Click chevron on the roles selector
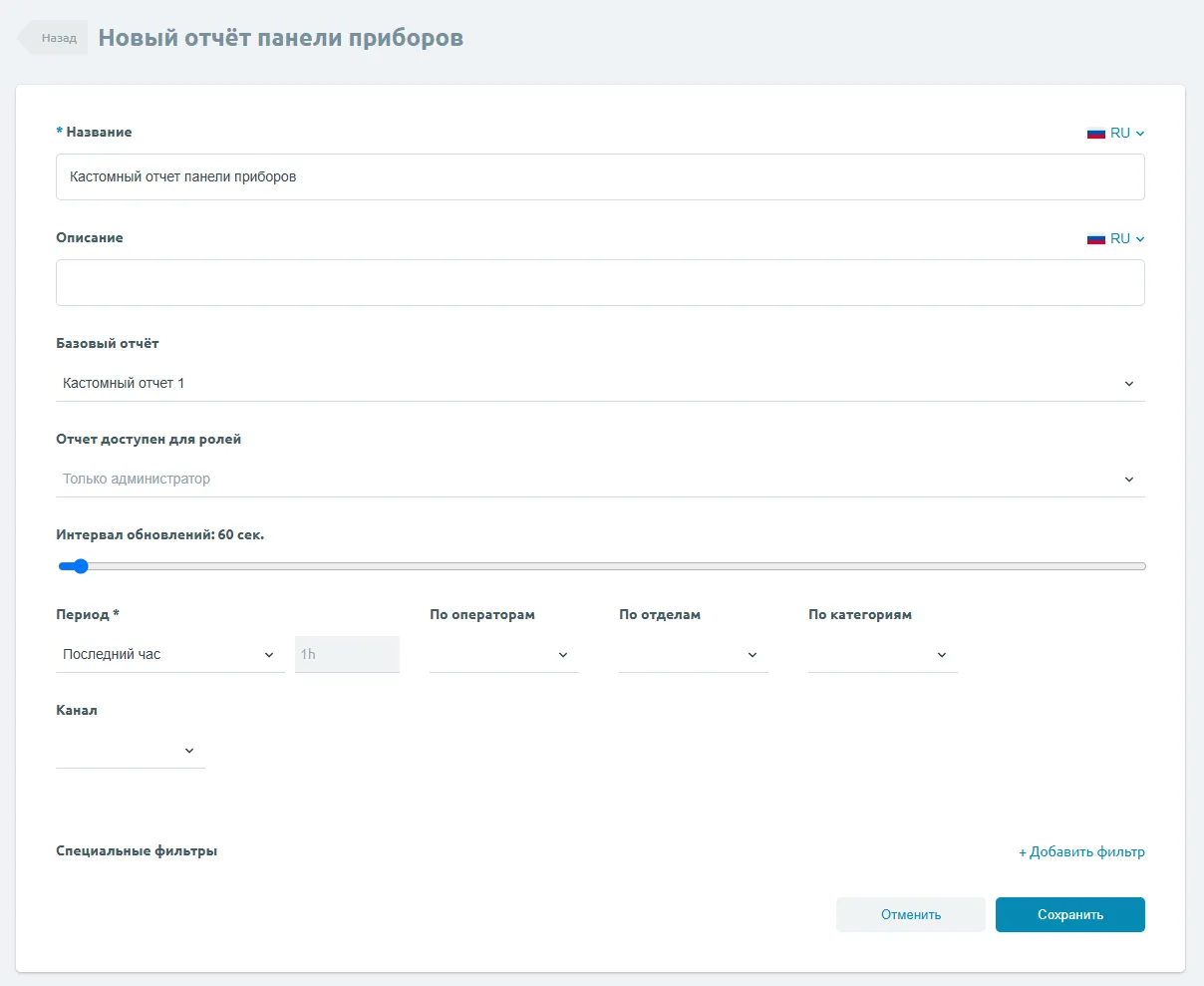Viewport: 1204px width, 986px height. tap(1129, 480)
